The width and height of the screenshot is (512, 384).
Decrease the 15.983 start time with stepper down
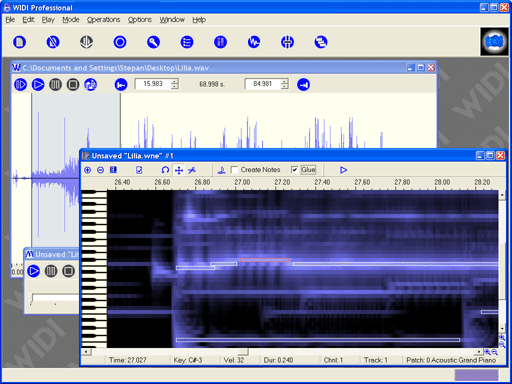175,87
